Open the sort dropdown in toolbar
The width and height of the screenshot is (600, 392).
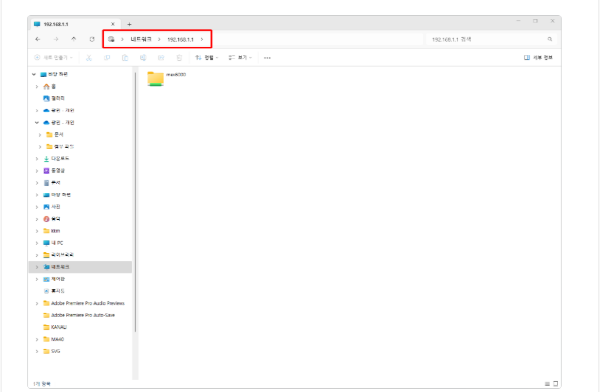(x=207, y=58)
